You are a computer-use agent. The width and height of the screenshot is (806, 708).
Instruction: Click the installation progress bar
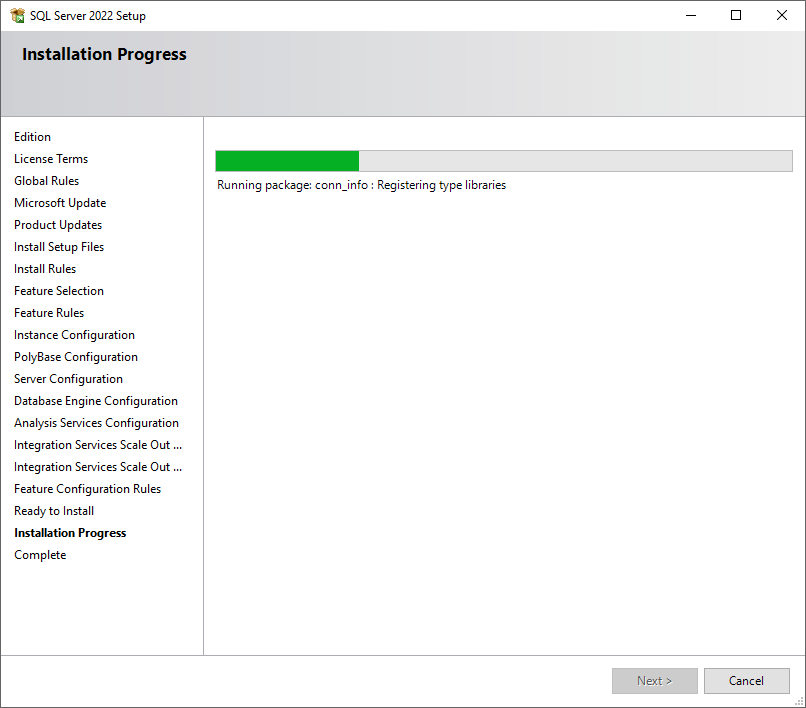pos(503,160)
